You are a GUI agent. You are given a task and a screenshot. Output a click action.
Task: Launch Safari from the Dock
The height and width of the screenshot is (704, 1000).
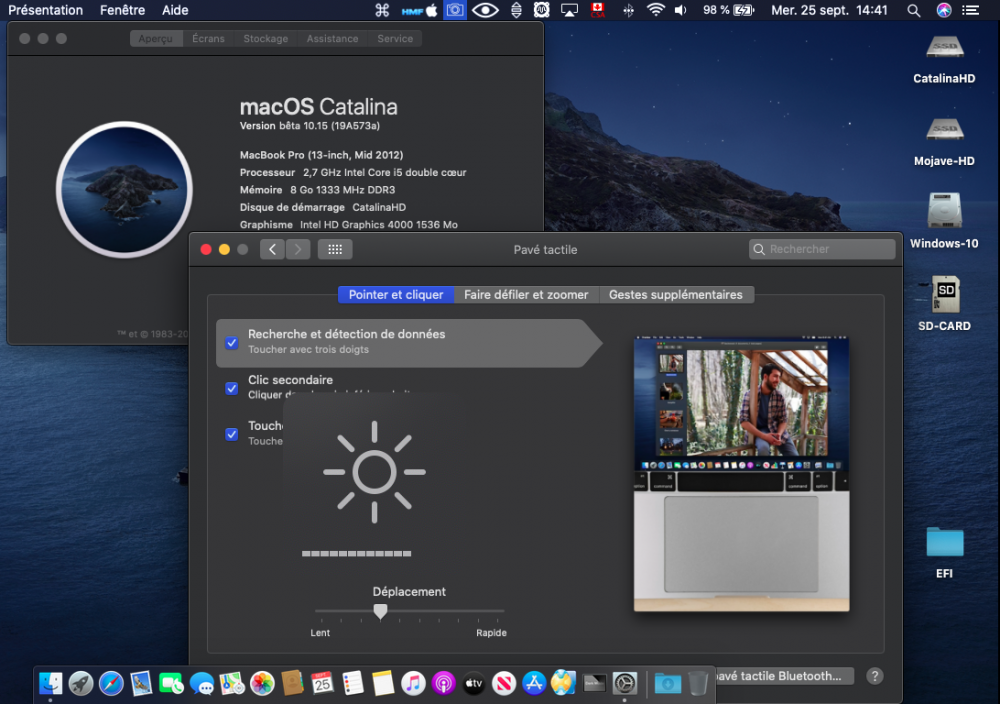coord(111,684)
